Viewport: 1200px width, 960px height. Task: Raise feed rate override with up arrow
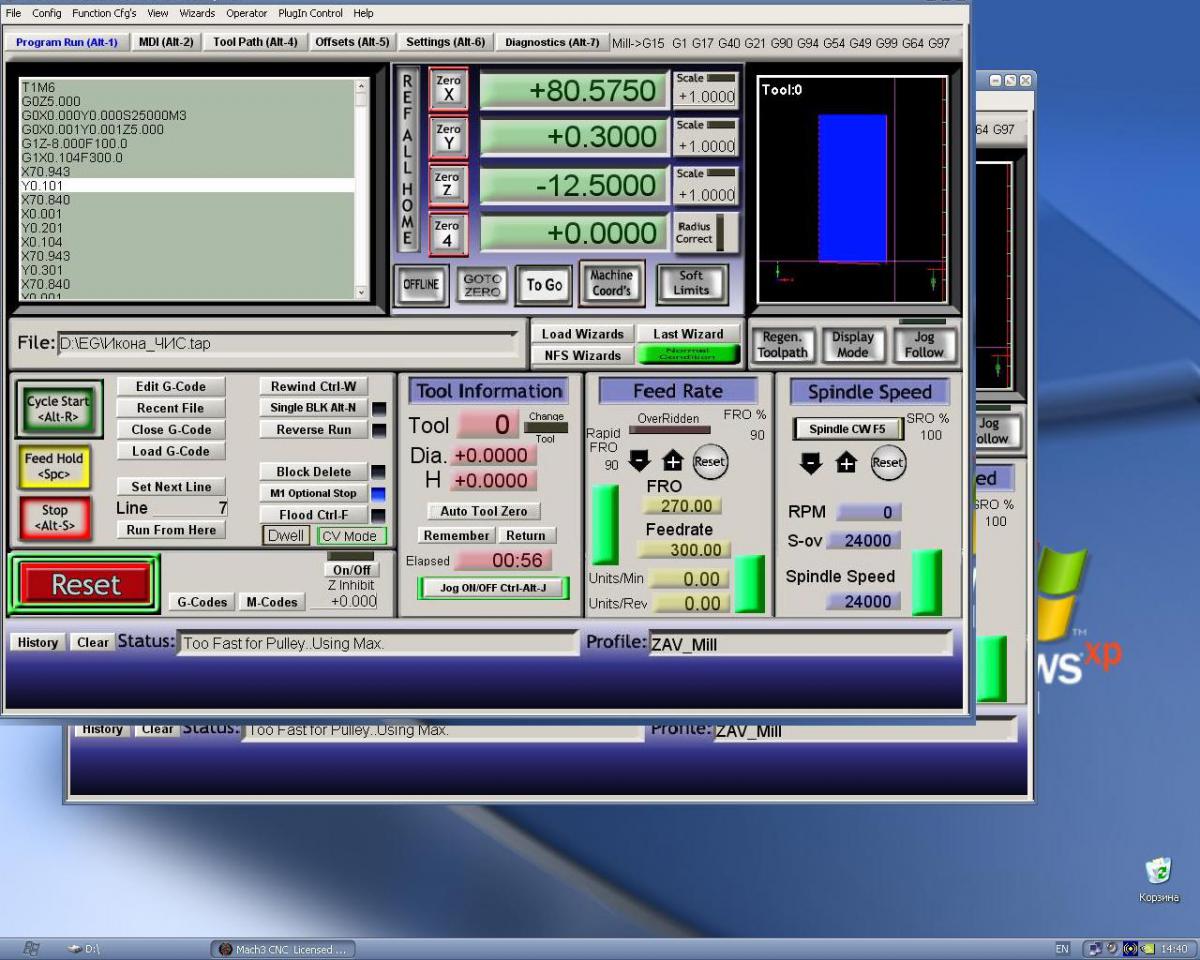(x=672, y=461)
